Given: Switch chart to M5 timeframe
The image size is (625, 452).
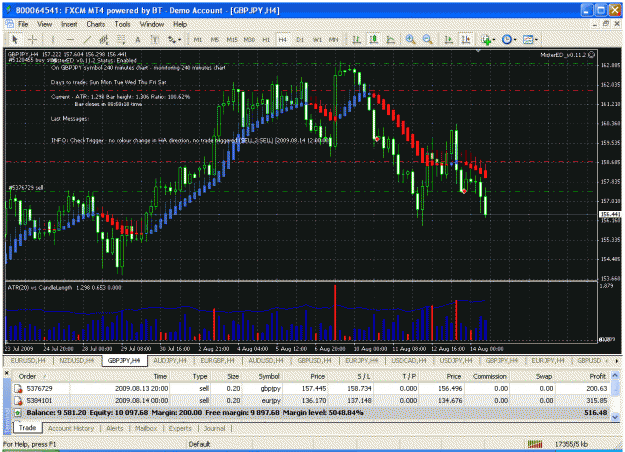Looking at the screenshot, I should pyautogui.click(x=214, y=39).
